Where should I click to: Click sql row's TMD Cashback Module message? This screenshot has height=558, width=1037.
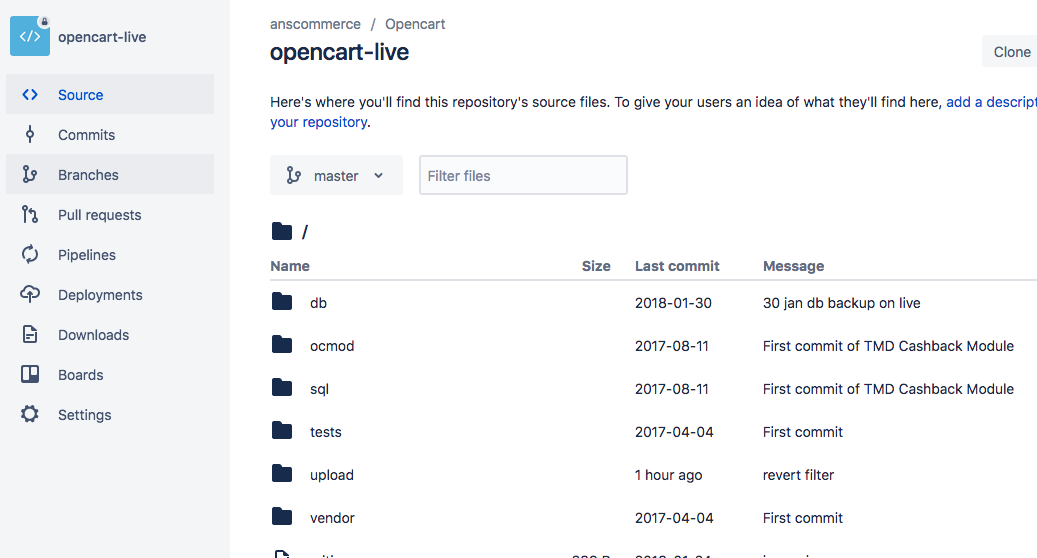click(888, 389)
